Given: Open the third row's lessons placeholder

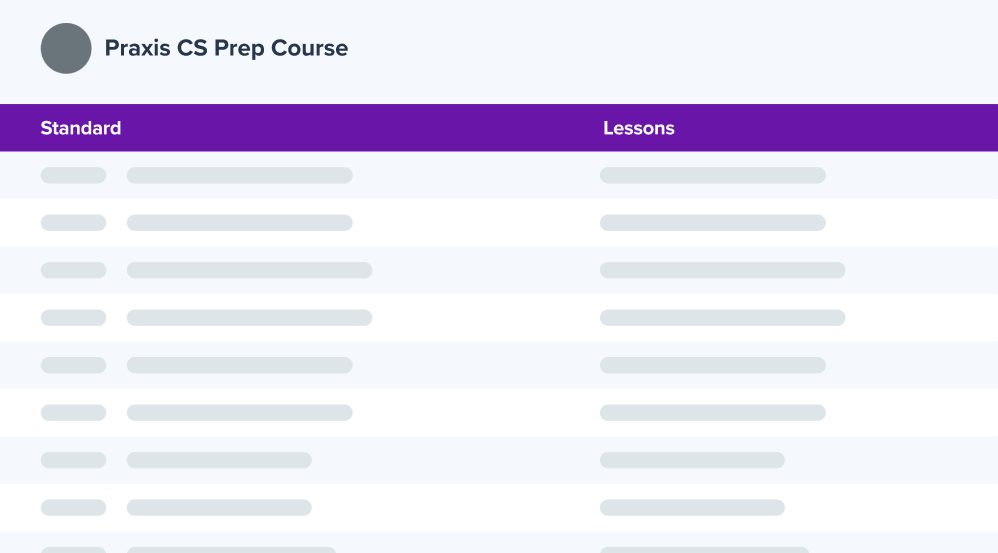Looking at the screenshot, I should click(722, 270).
